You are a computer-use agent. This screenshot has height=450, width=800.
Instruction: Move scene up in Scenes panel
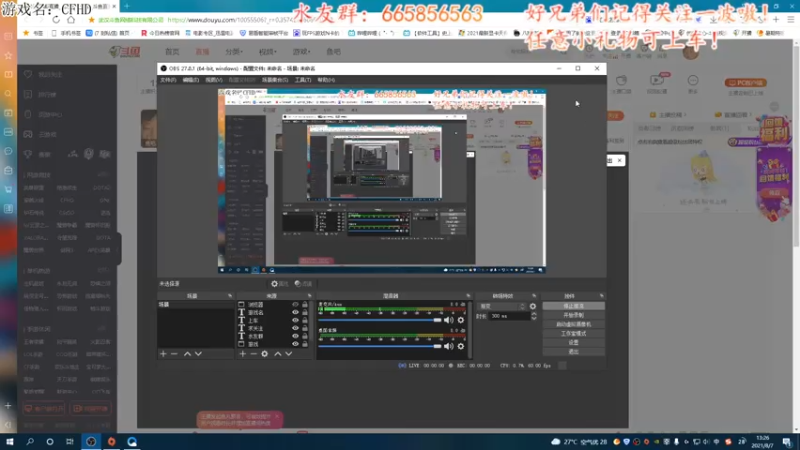coord(187,354)
